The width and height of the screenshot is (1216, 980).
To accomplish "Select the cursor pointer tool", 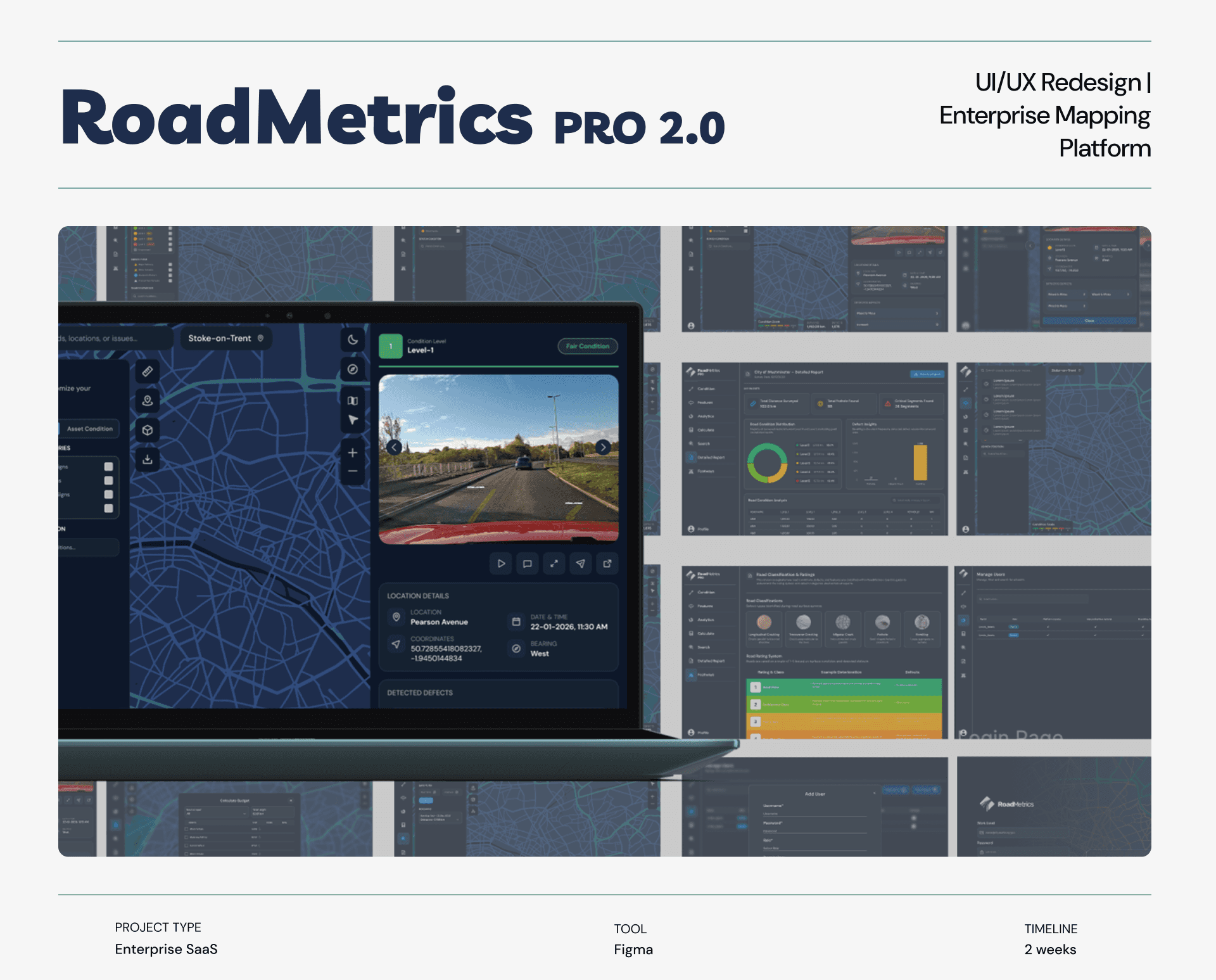I will (x=353, y=420).
